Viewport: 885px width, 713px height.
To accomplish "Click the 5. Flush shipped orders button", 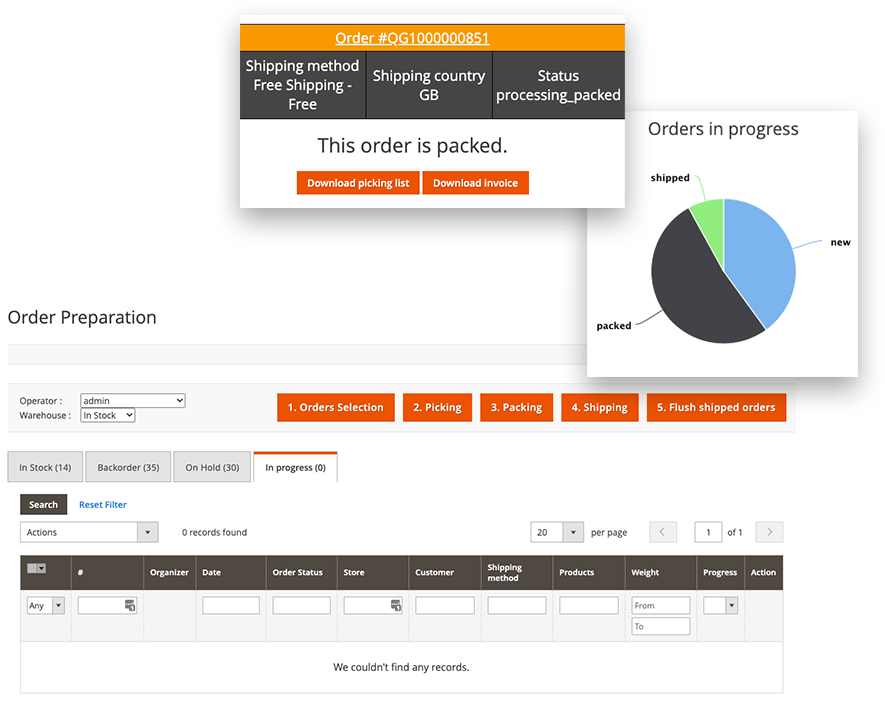I will point(716,407).
